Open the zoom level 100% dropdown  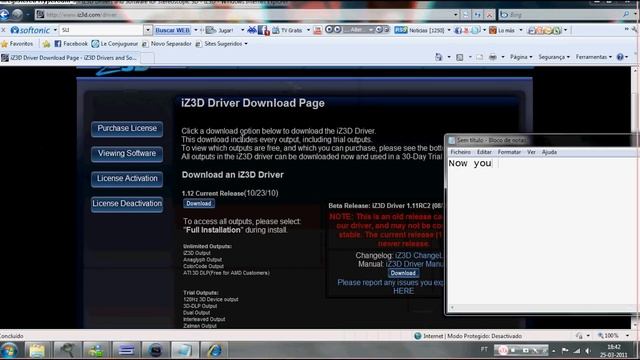pos(627,336)
